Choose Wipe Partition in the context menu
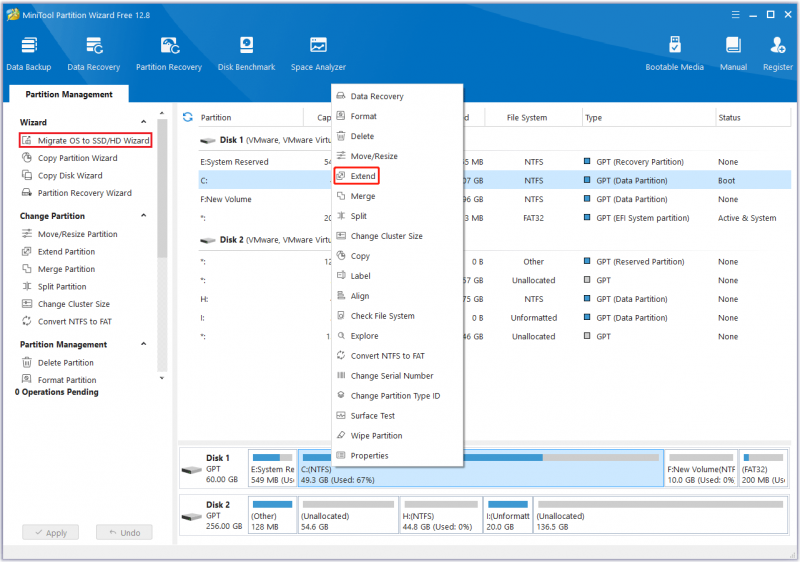The width and height of the screenshot is (800, 562). [397, 436]
